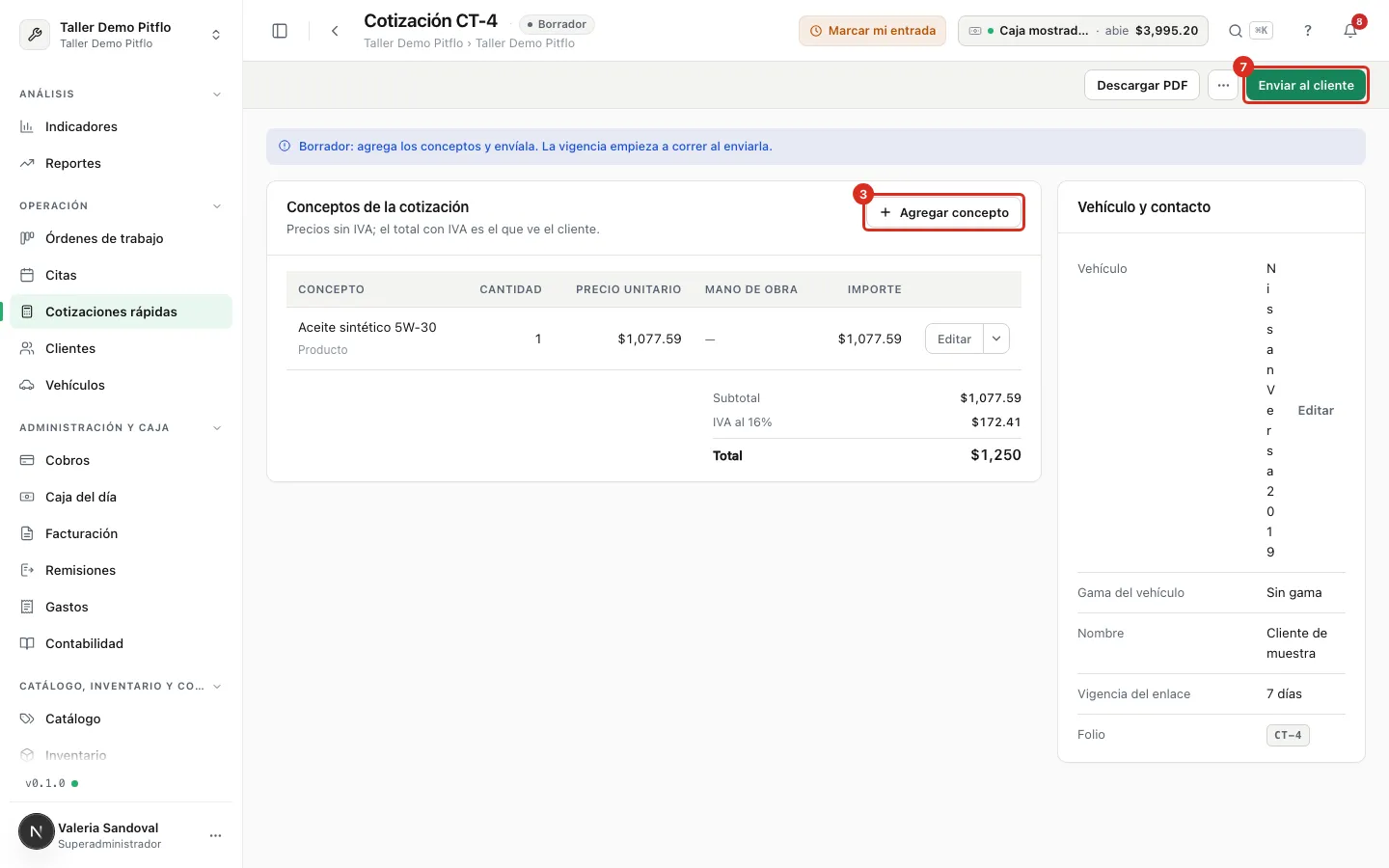
Task: Open Contabilidad in the sidebar
Action: tap(121, 643)
